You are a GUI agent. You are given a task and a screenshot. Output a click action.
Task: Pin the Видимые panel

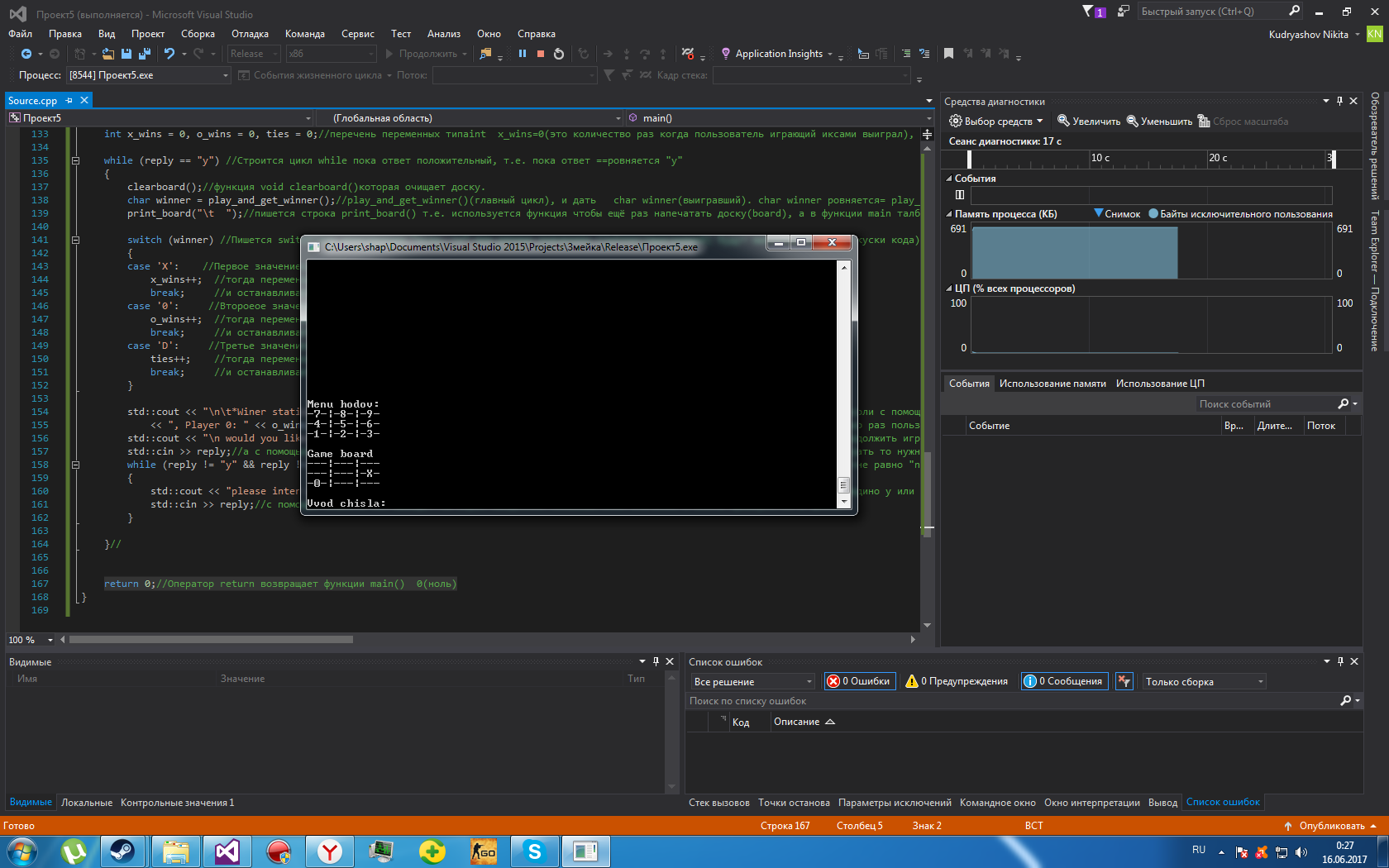point(656,661)
